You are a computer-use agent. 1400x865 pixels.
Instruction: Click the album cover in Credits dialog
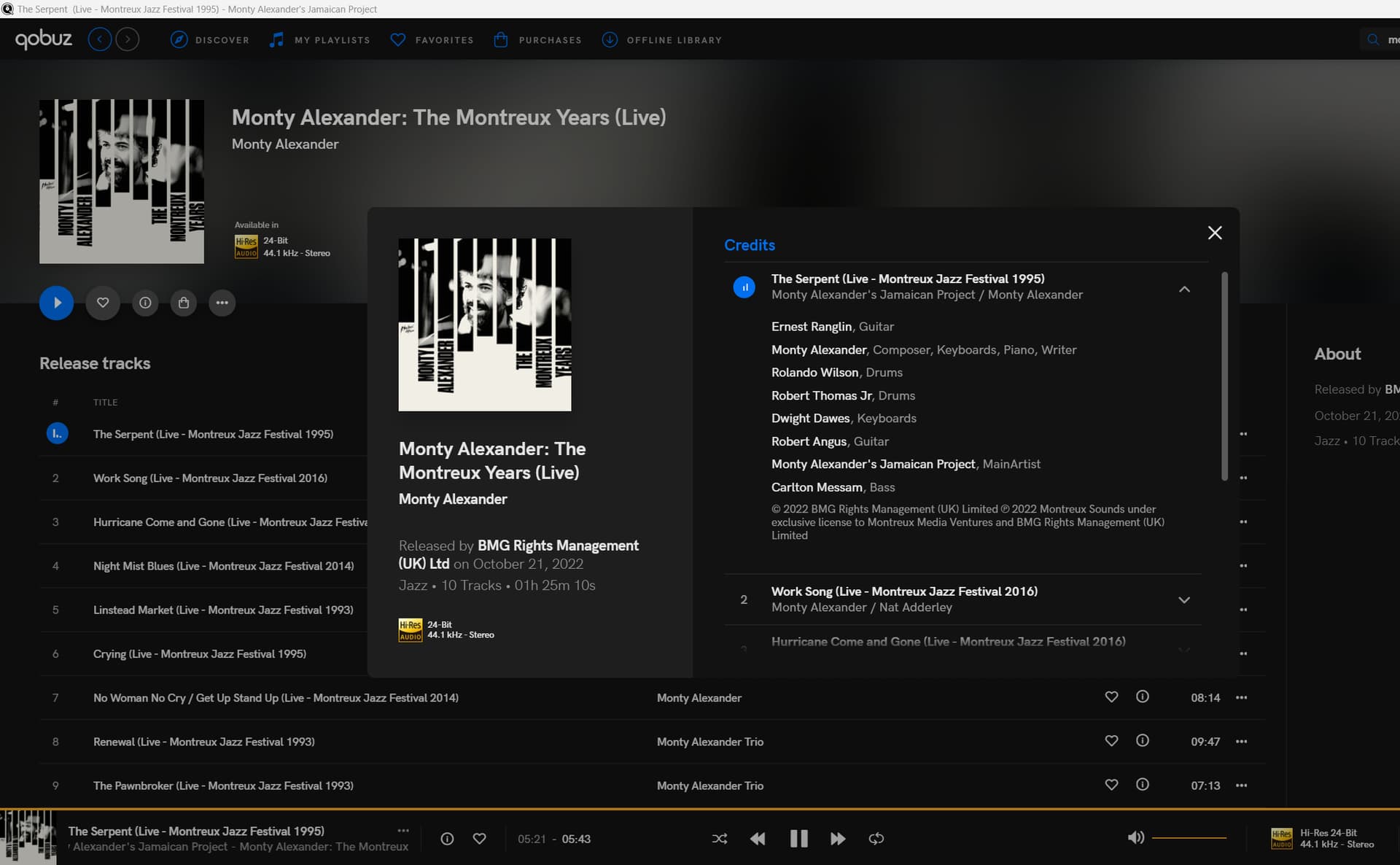[x=485, y=325]
